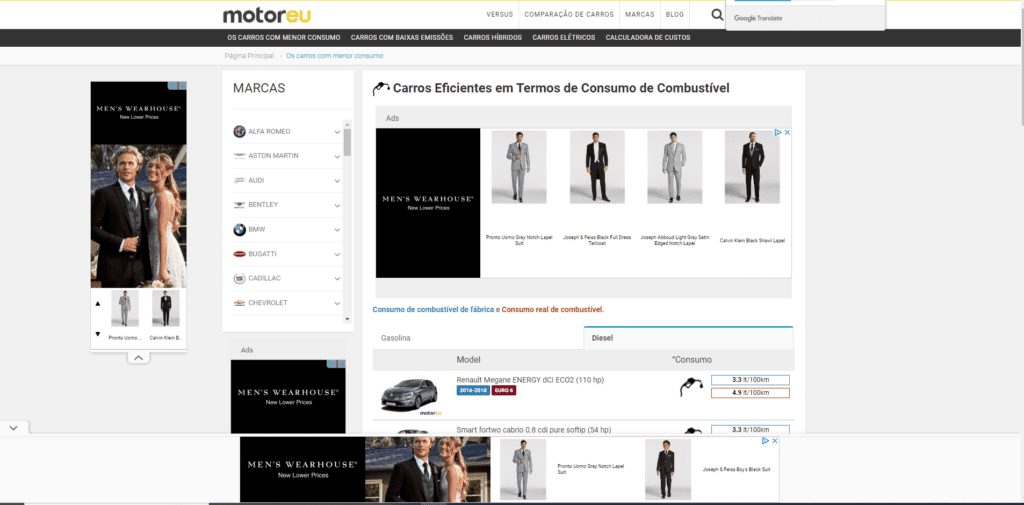Screen dimensions: 1024x505
Task: Open Comparação de Carros menu item
Action: [x=569, y=14]
